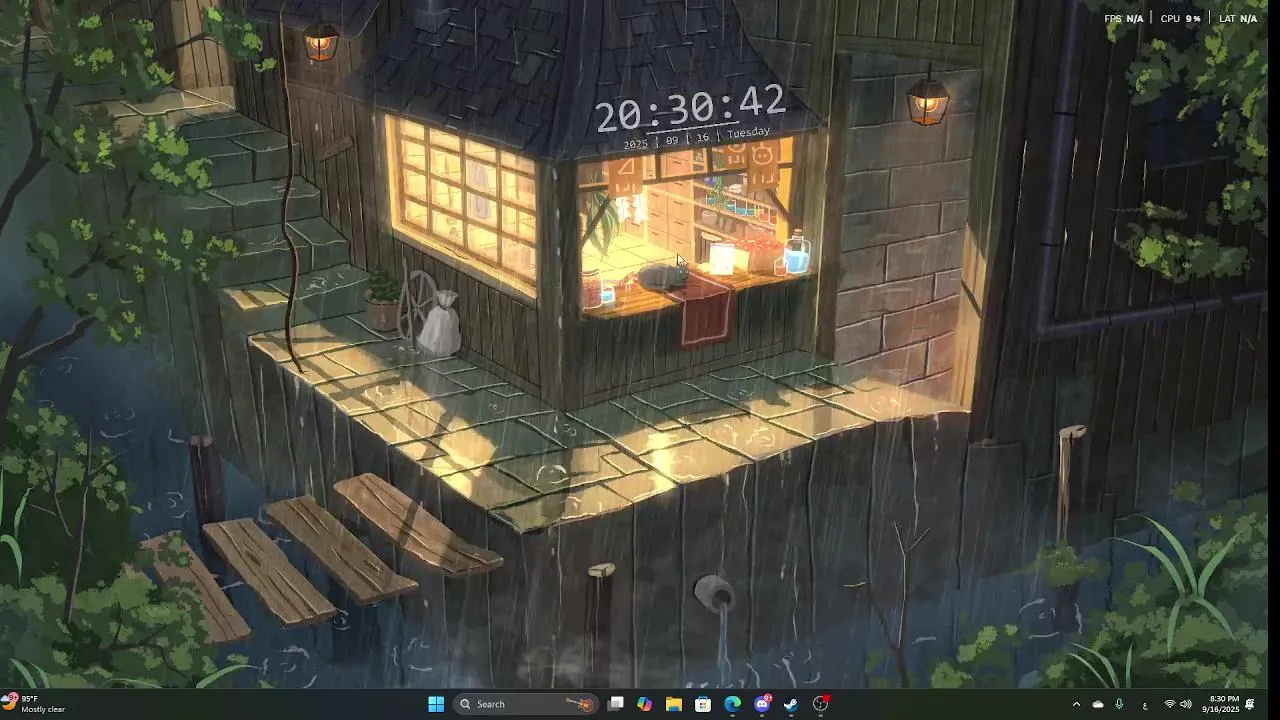Open the Windows Start menu
The image size is (1280, 720).
[x=436, y=704]
